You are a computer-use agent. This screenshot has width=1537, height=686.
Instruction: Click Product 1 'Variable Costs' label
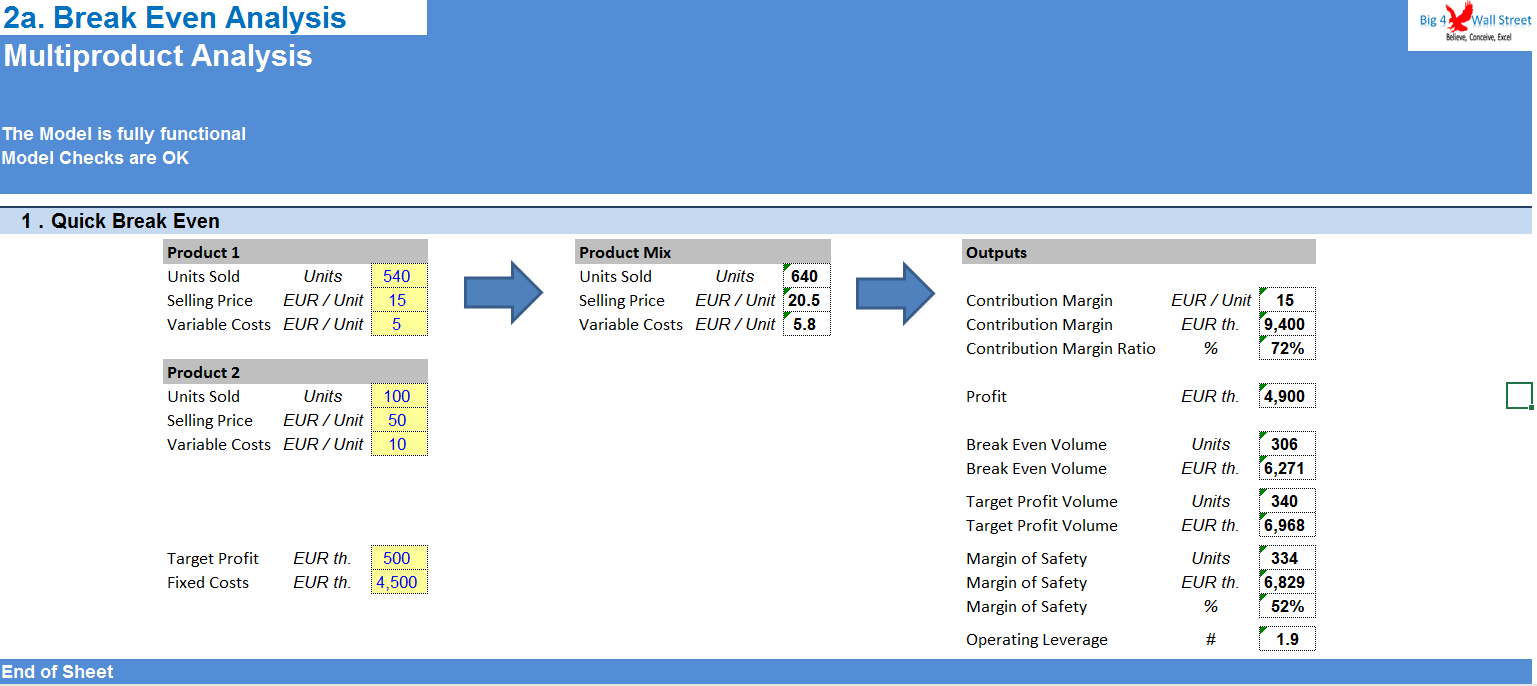click(219, 324)
